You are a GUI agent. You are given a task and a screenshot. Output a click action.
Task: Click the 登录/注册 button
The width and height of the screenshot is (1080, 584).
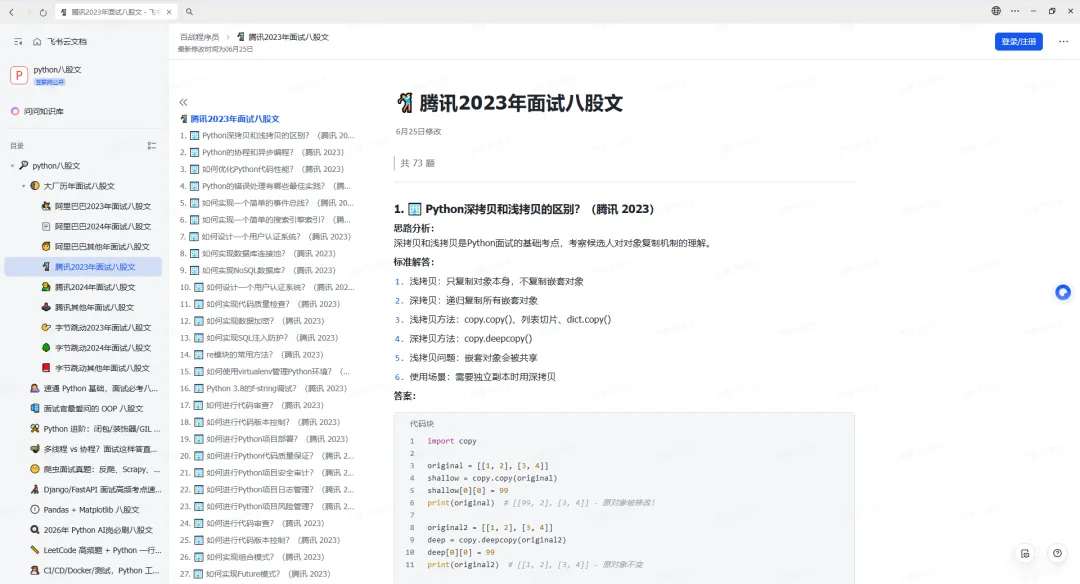tap(1018, 41)
